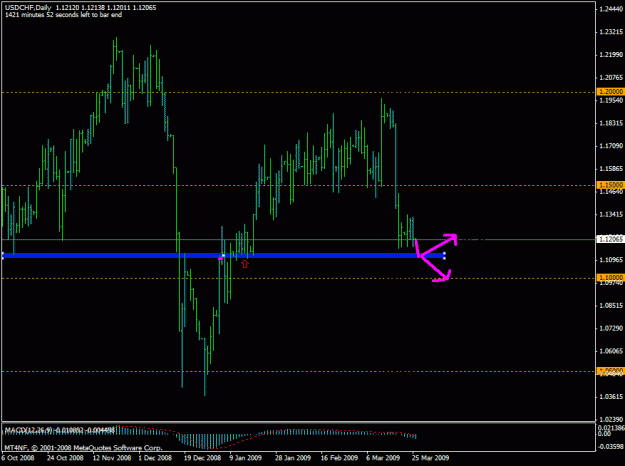Click the MACD scale value 0.021386
625x466 pixels.
click(611, 428)
